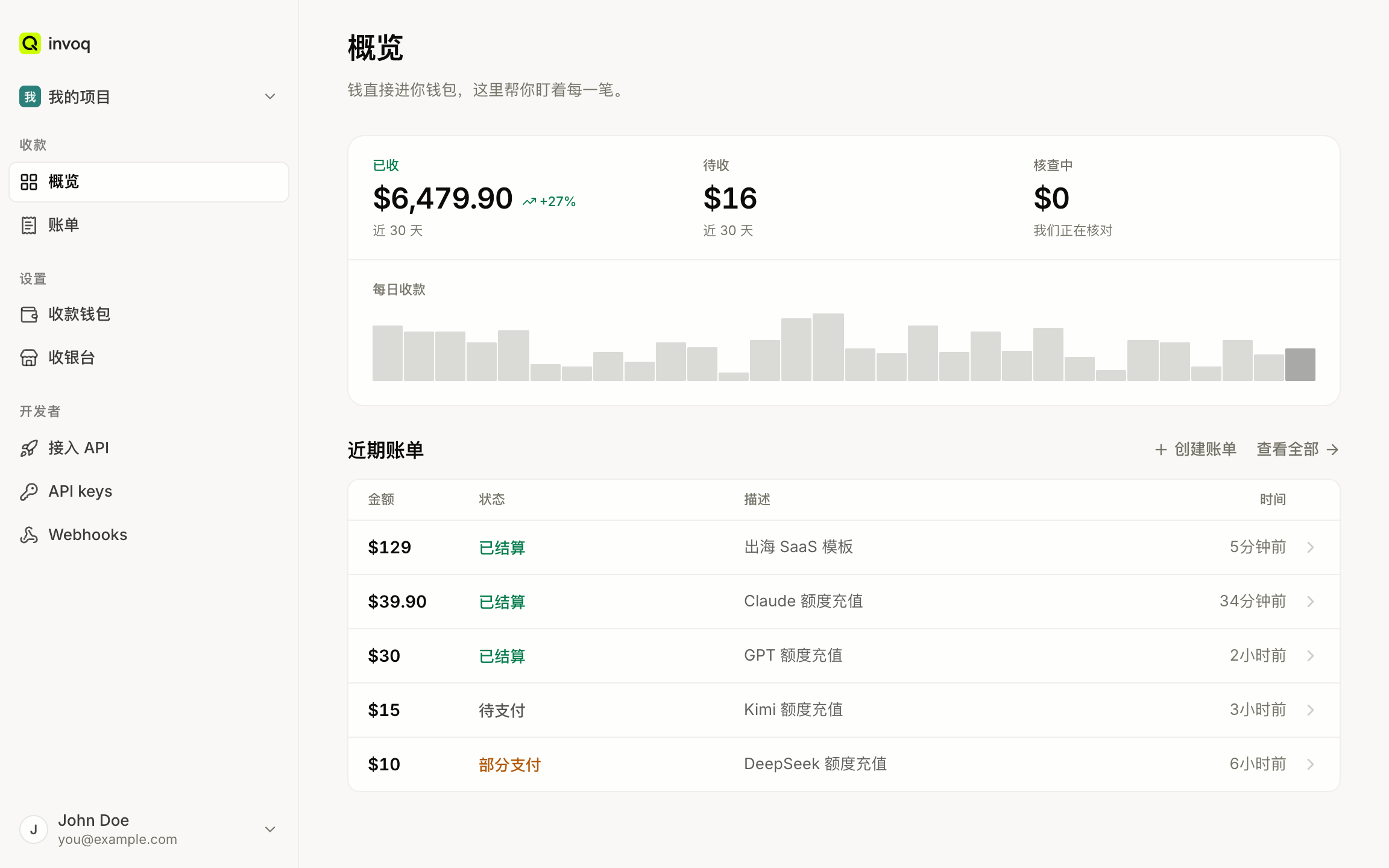Click the $15 amount cell
Viewport: 1389px width, 868px height.
click(x=384, y=710)
